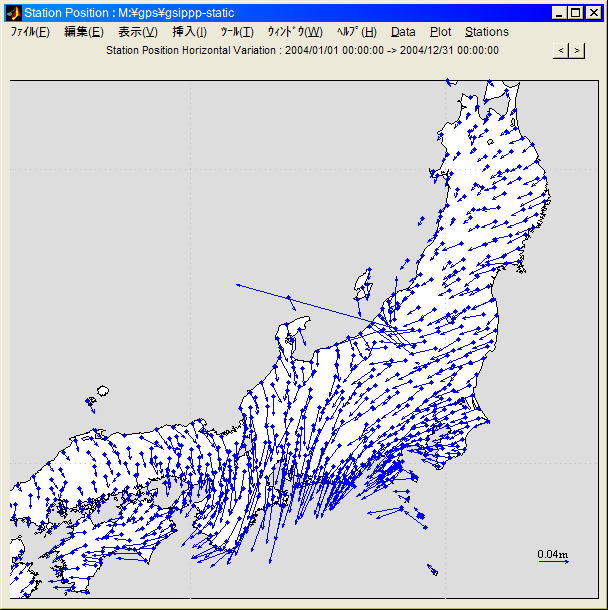This screenshot has height=610, width=608.
Task: Minimize the Station Position window
Action: coord(560,13)
